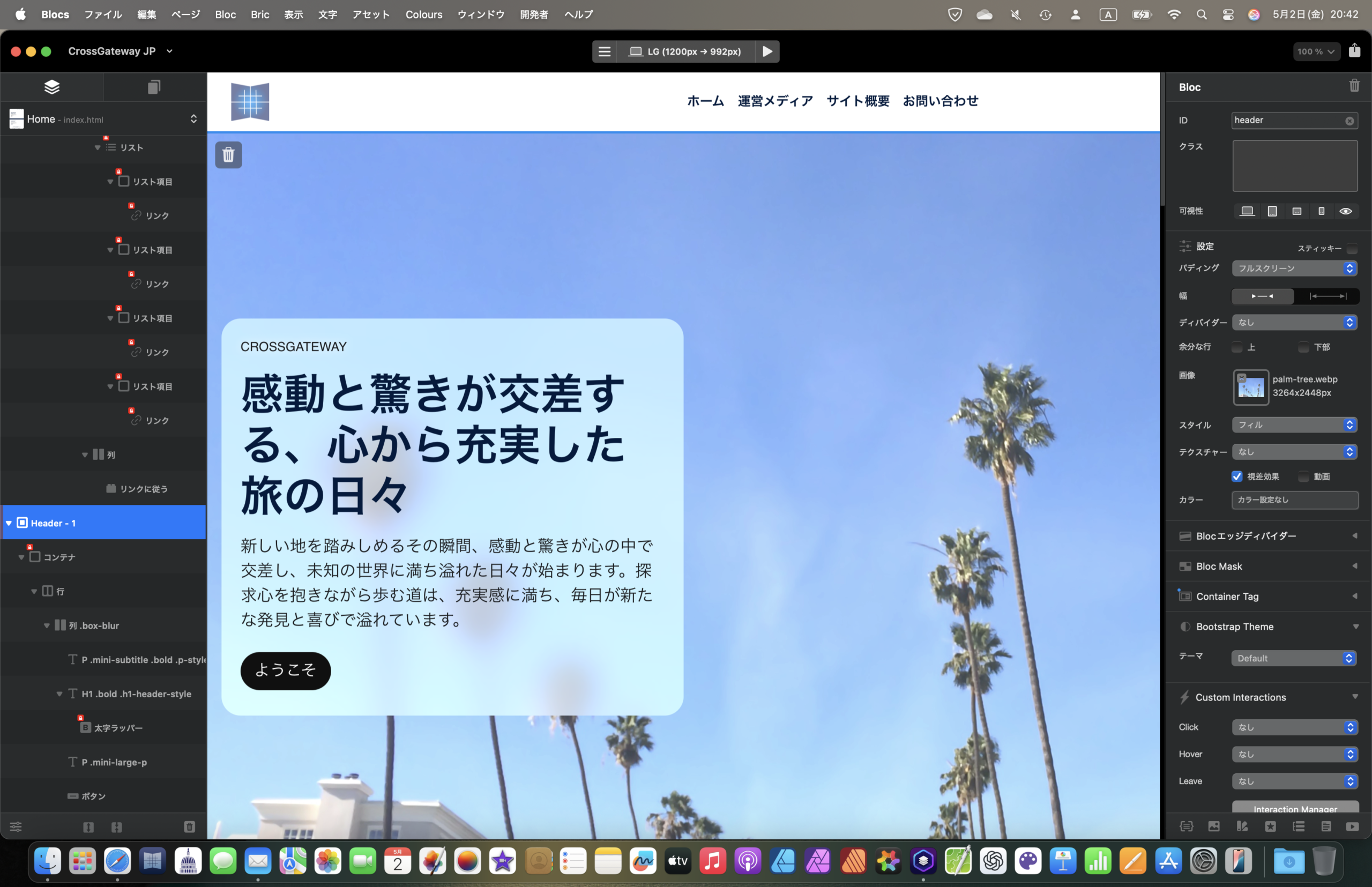Click the ようこそ button on canvas
Viewport: 1372px width, 887px height.
(x=286, y=670)
